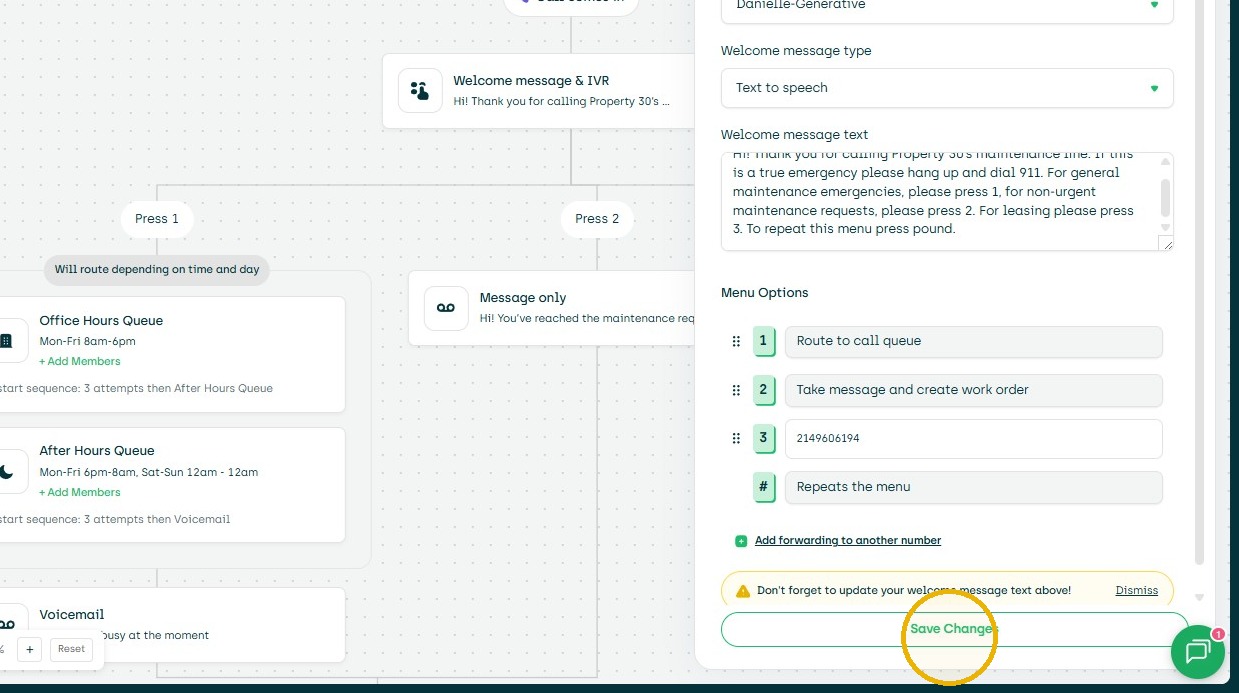Screen dimensions: 1239x693
Task: Click the Press 1 branch label
Action: click(x=157, y=219)
